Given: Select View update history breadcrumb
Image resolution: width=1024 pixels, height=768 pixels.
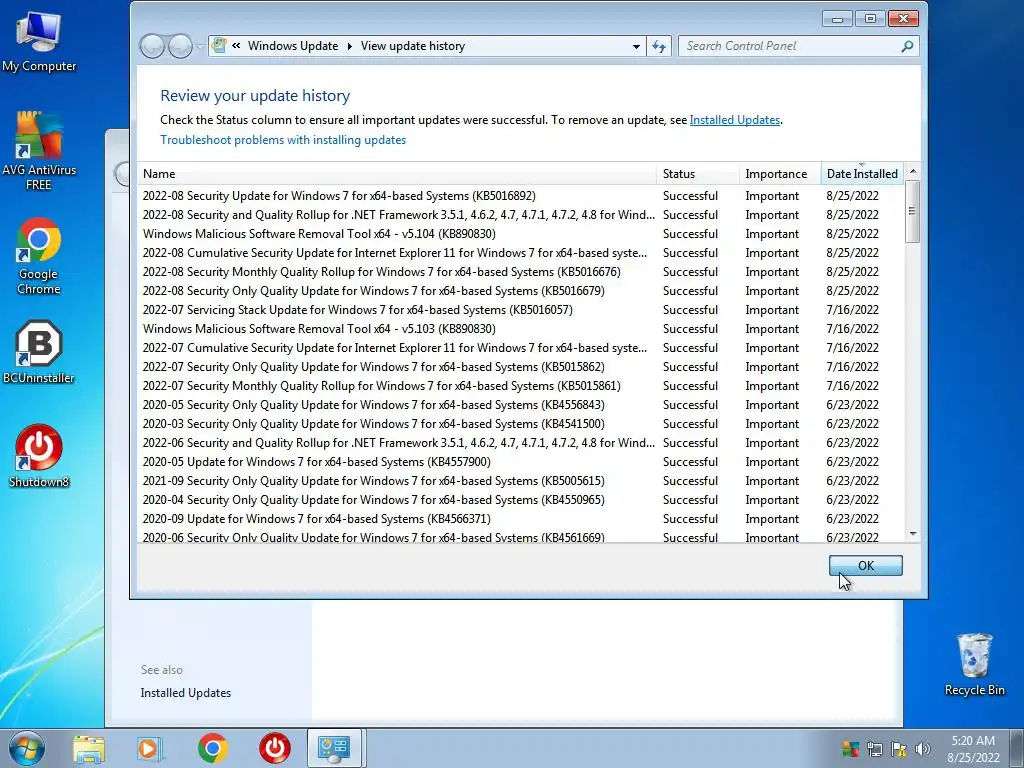Looking at the screenshot, I should tap(413, 46).
